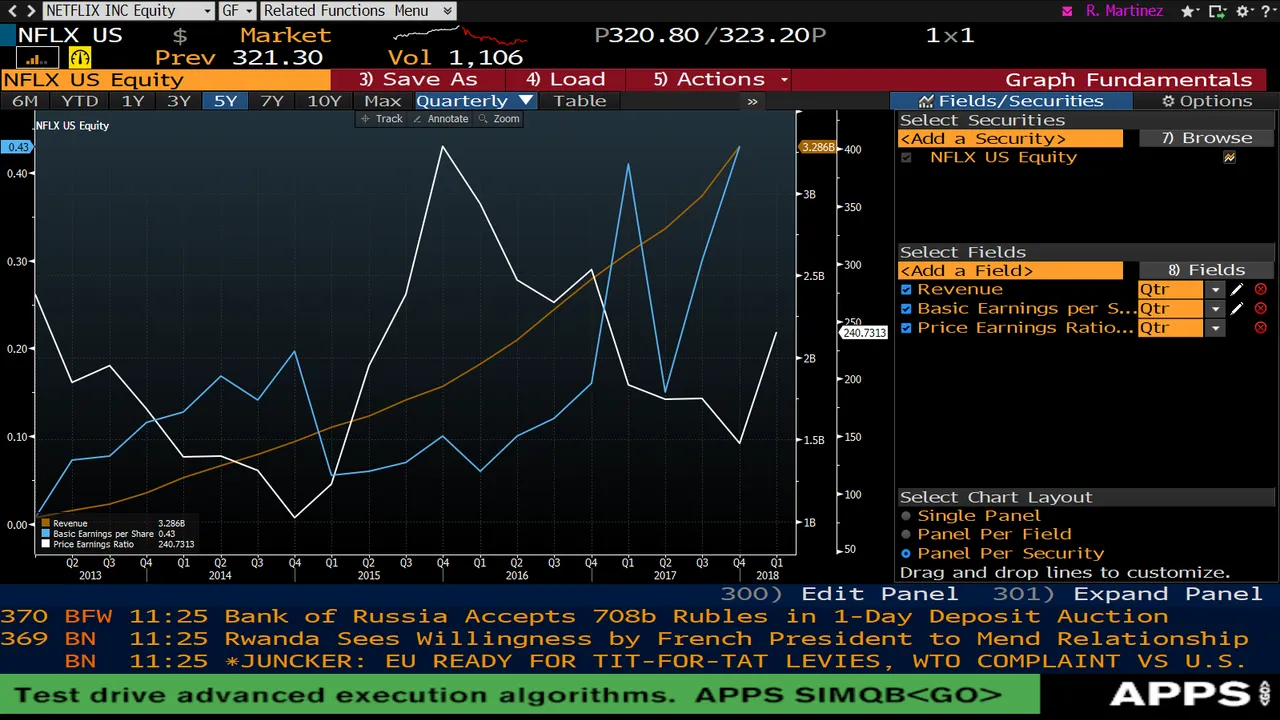The image size is (1280, 720).
Task: Click the Price Earnings Ratio legend swatch
Action: click(46, 545)
